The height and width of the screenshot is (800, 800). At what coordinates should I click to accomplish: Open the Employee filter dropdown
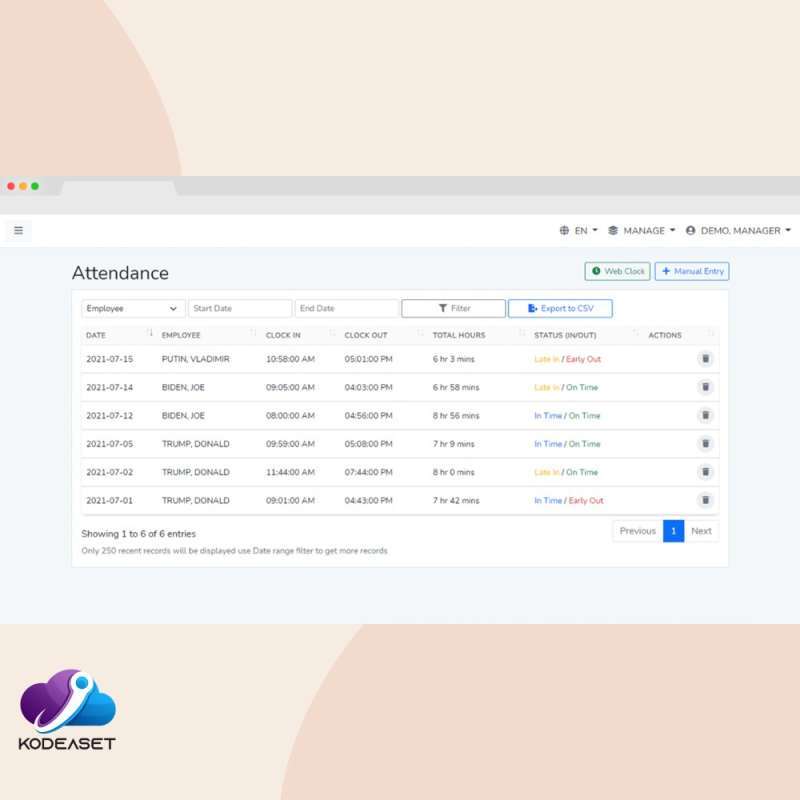pyautogui.click(x=132, y=308)
